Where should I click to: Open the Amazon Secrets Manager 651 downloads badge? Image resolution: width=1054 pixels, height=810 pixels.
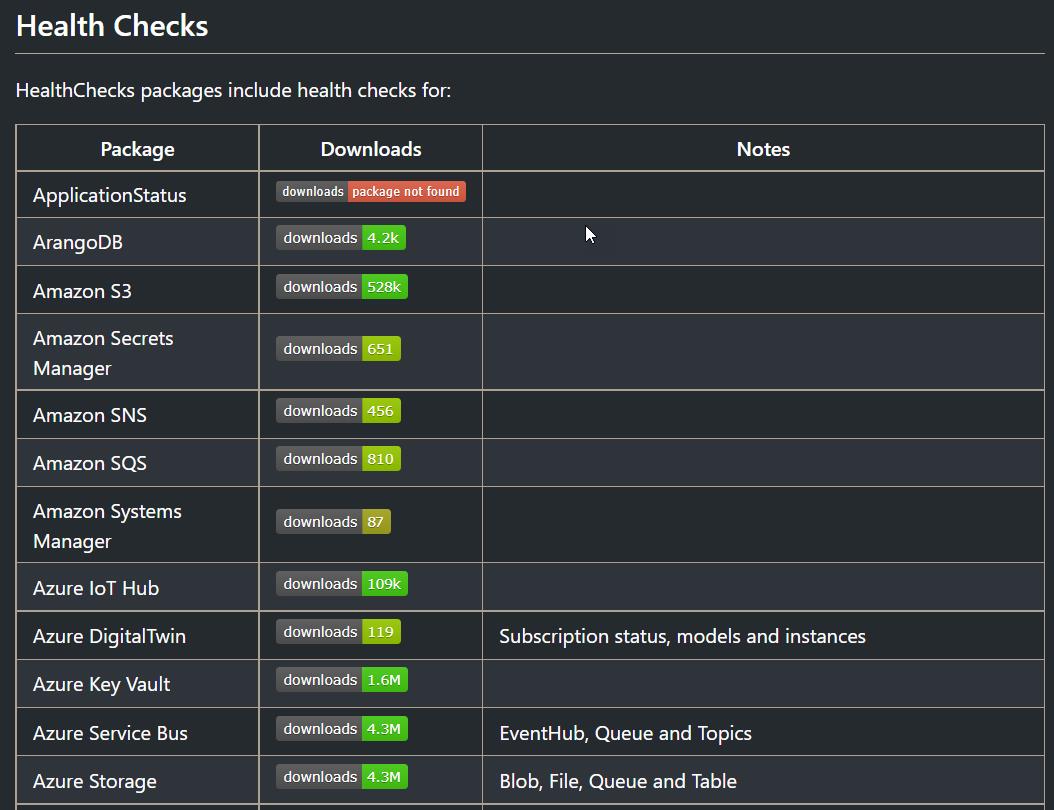(338, 349)
